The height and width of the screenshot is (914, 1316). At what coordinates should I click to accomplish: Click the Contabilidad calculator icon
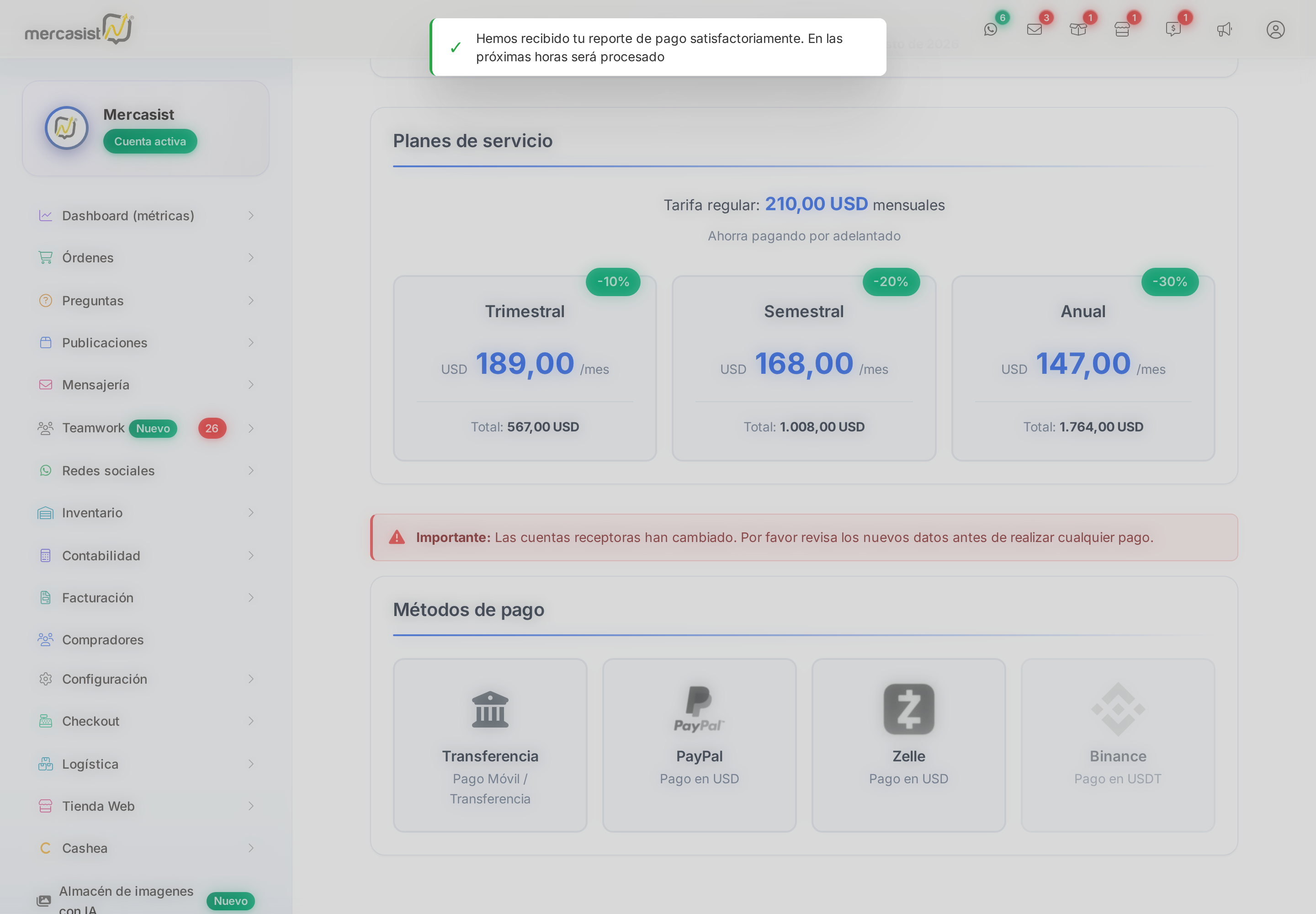pos(45,556)
